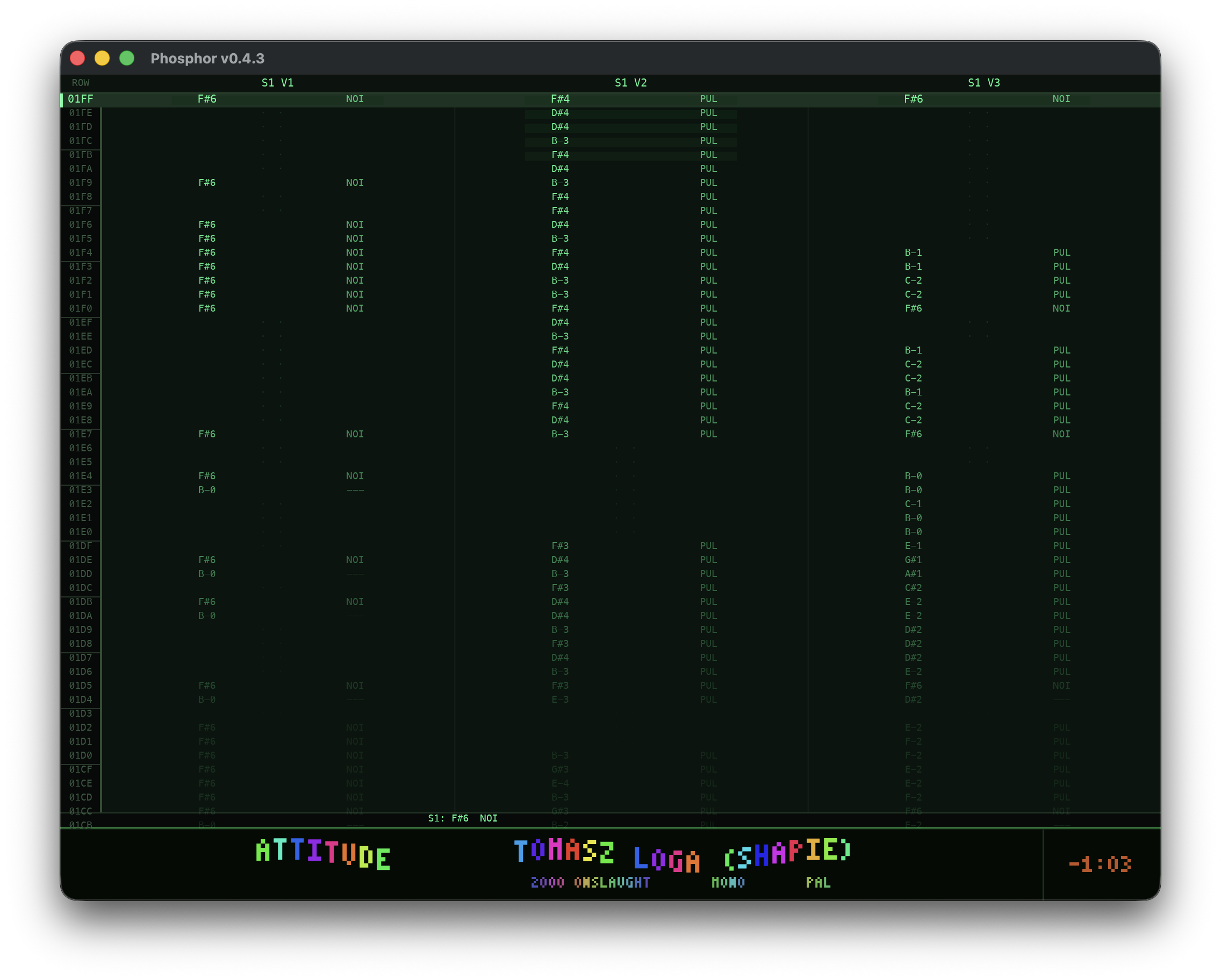The height and width of the screenshot is (980, 1221).
Task: Click the -1:03 remaining time counter
Action: click(1100, 865)
